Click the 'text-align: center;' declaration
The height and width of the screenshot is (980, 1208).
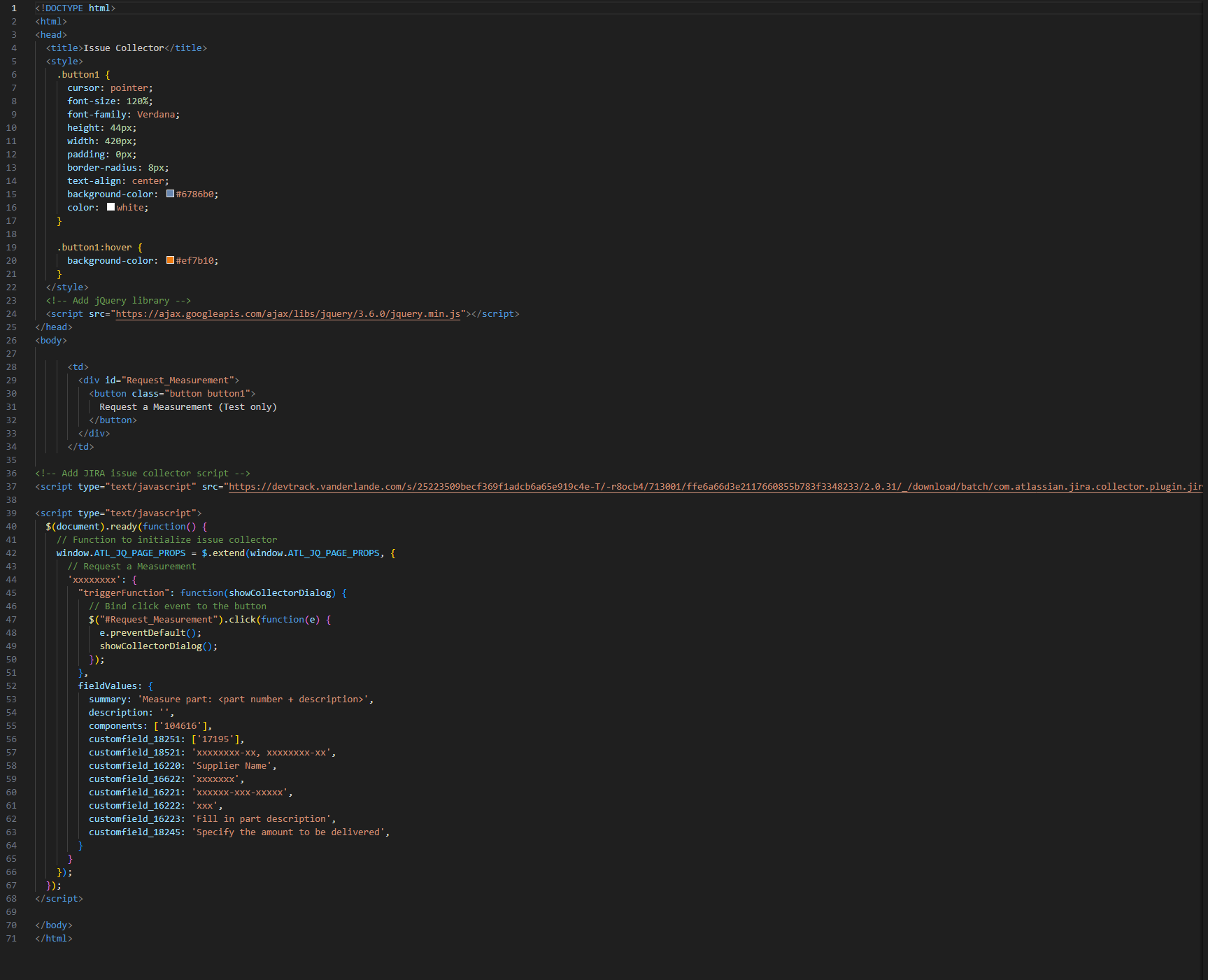click(x=118, y=181)
